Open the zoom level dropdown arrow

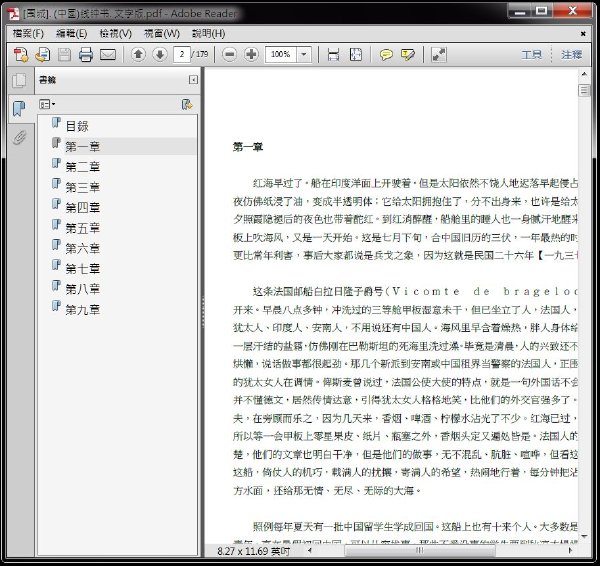(304, 54)
